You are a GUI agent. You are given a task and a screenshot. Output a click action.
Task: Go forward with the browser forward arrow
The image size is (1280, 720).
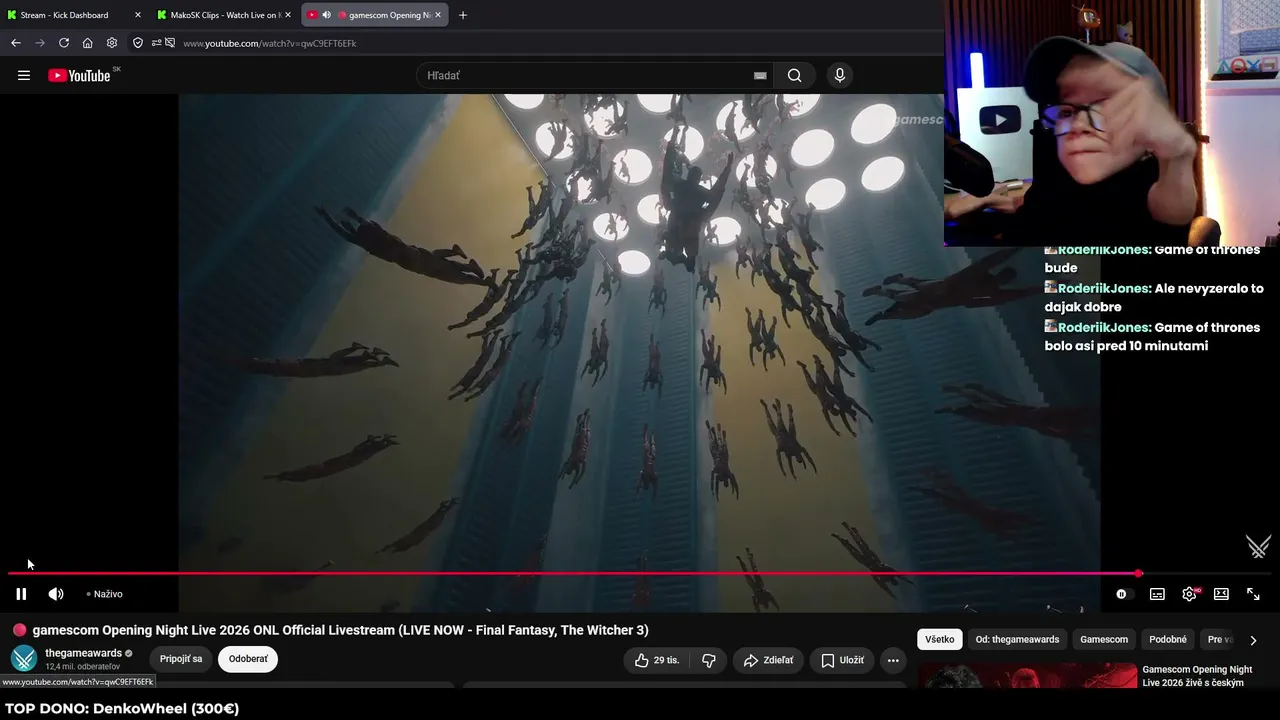(40, 43)
